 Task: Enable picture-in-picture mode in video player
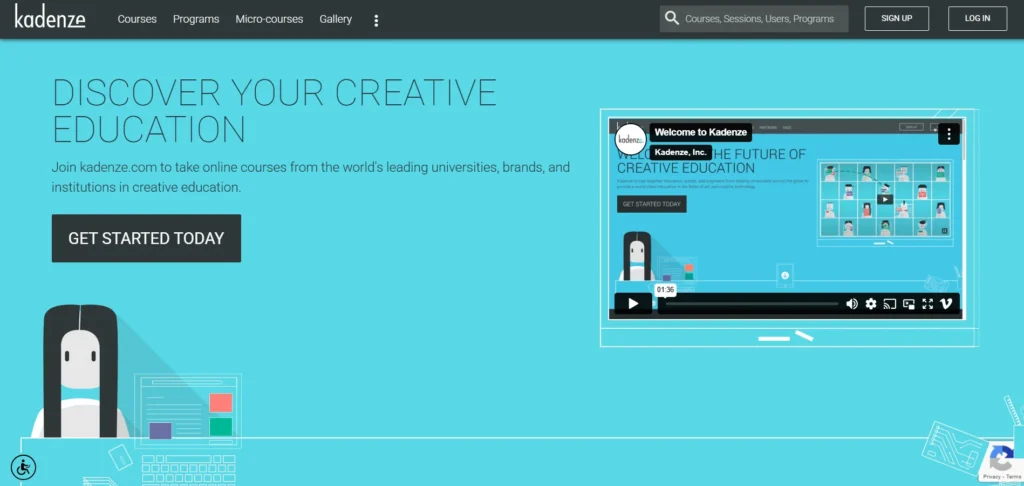[909, 304]
